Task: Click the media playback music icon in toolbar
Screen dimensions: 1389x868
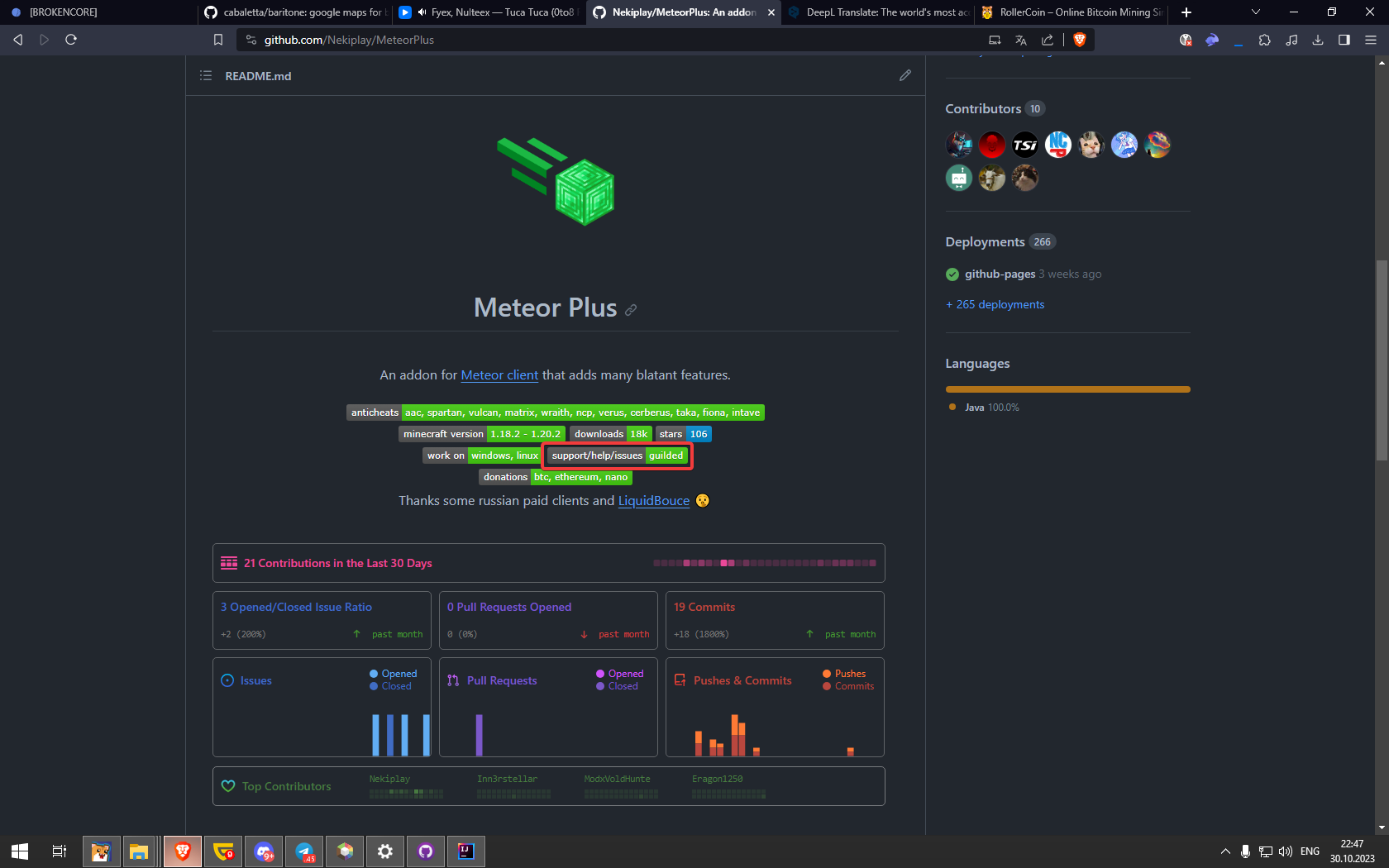Action: (x=1291, y=39)
